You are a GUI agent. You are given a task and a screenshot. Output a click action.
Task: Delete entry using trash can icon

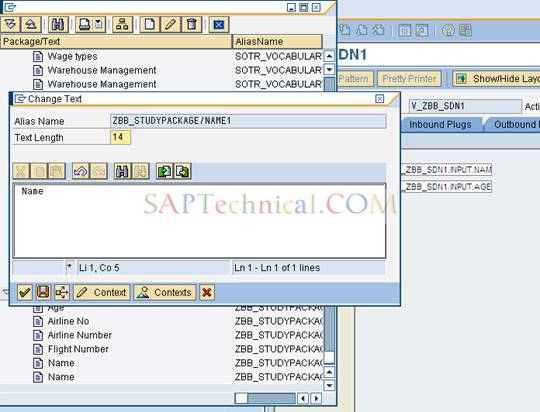pos(191,24)
